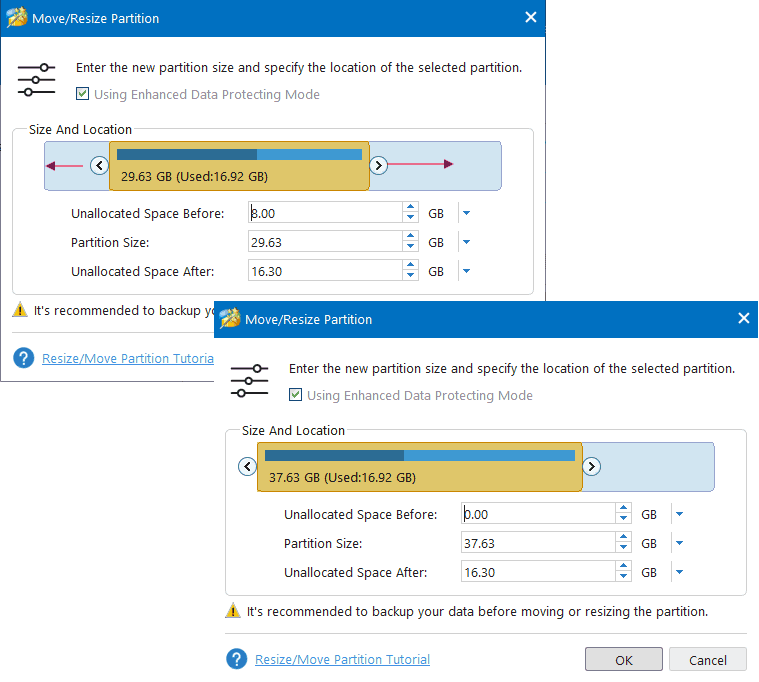Decrease Partition Size 37.63 with down spinner
The image size is (759, 682).
(x=623, y=548)
